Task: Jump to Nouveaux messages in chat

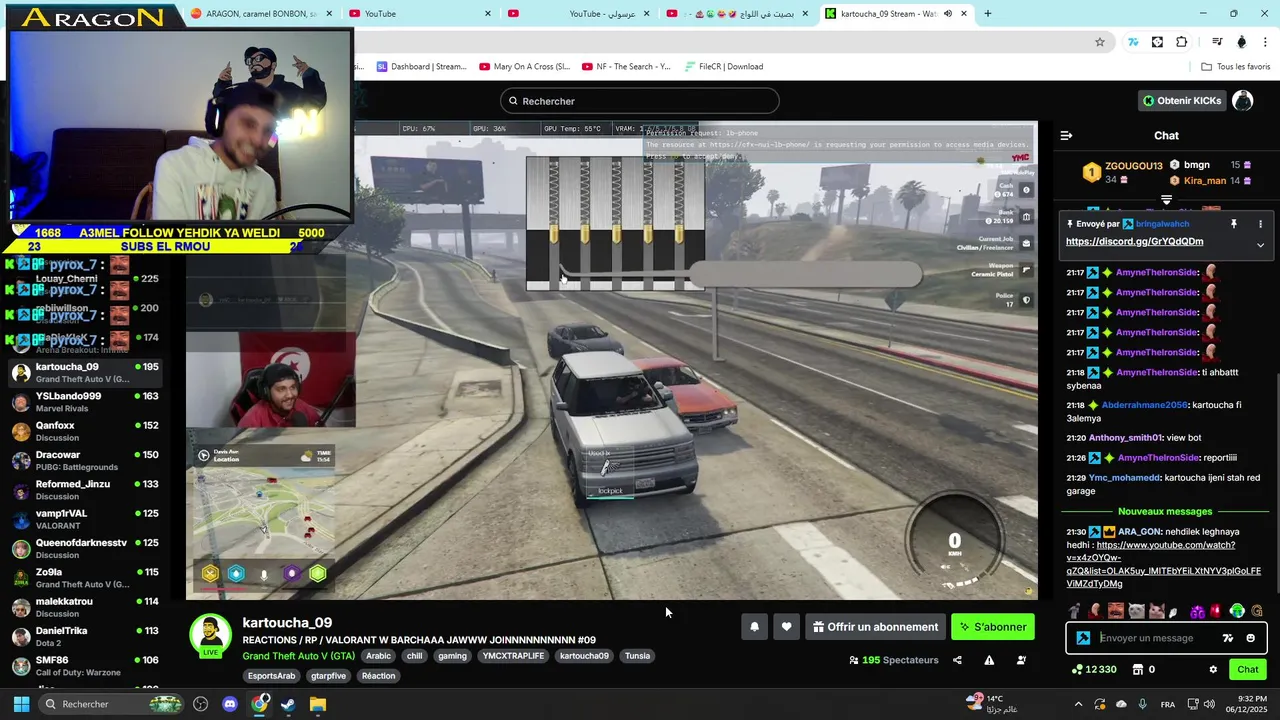Action: (1165, 511)
